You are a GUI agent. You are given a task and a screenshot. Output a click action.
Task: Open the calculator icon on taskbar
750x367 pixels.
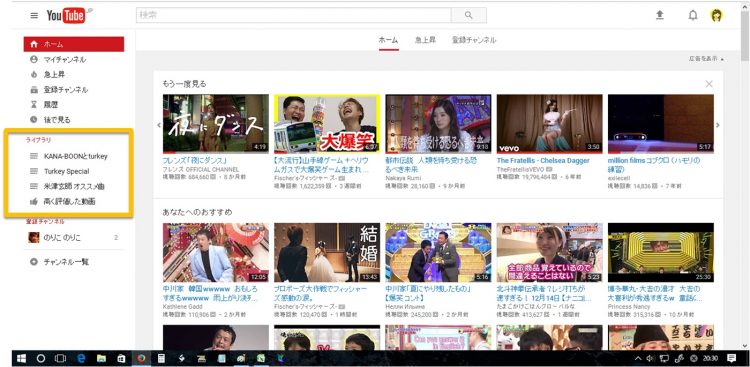click(x=161, y=358)
